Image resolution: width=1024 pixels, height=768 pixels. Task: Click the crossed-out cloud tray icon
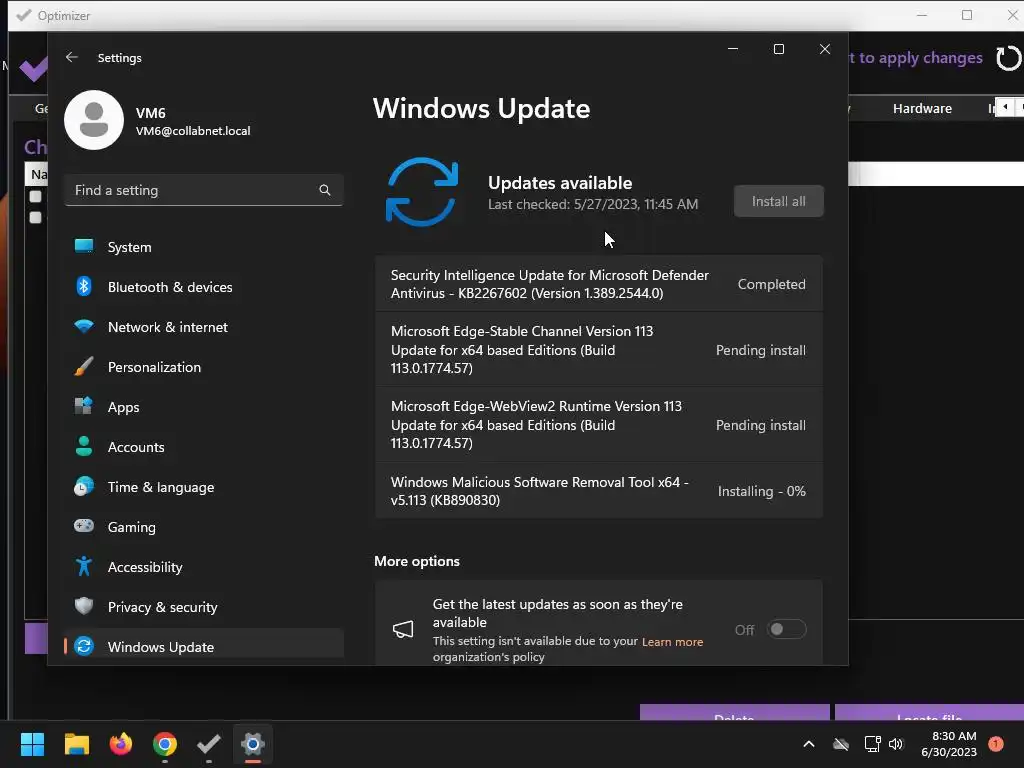click(x=841, y=744)
